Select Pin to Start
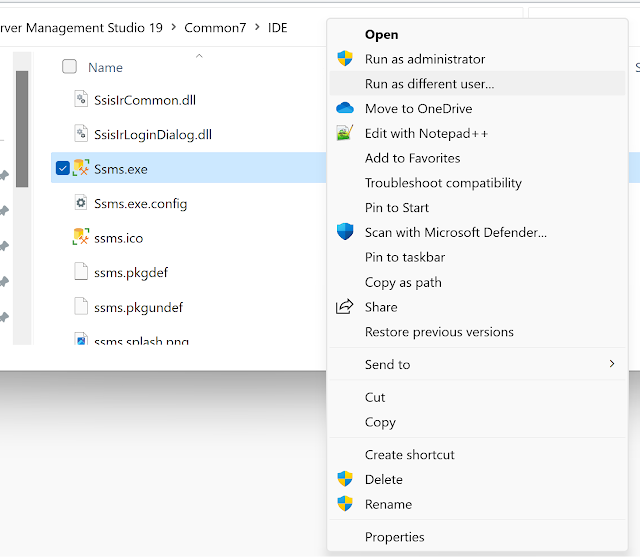Screen dimensions: 640x557 click(397, 208)
